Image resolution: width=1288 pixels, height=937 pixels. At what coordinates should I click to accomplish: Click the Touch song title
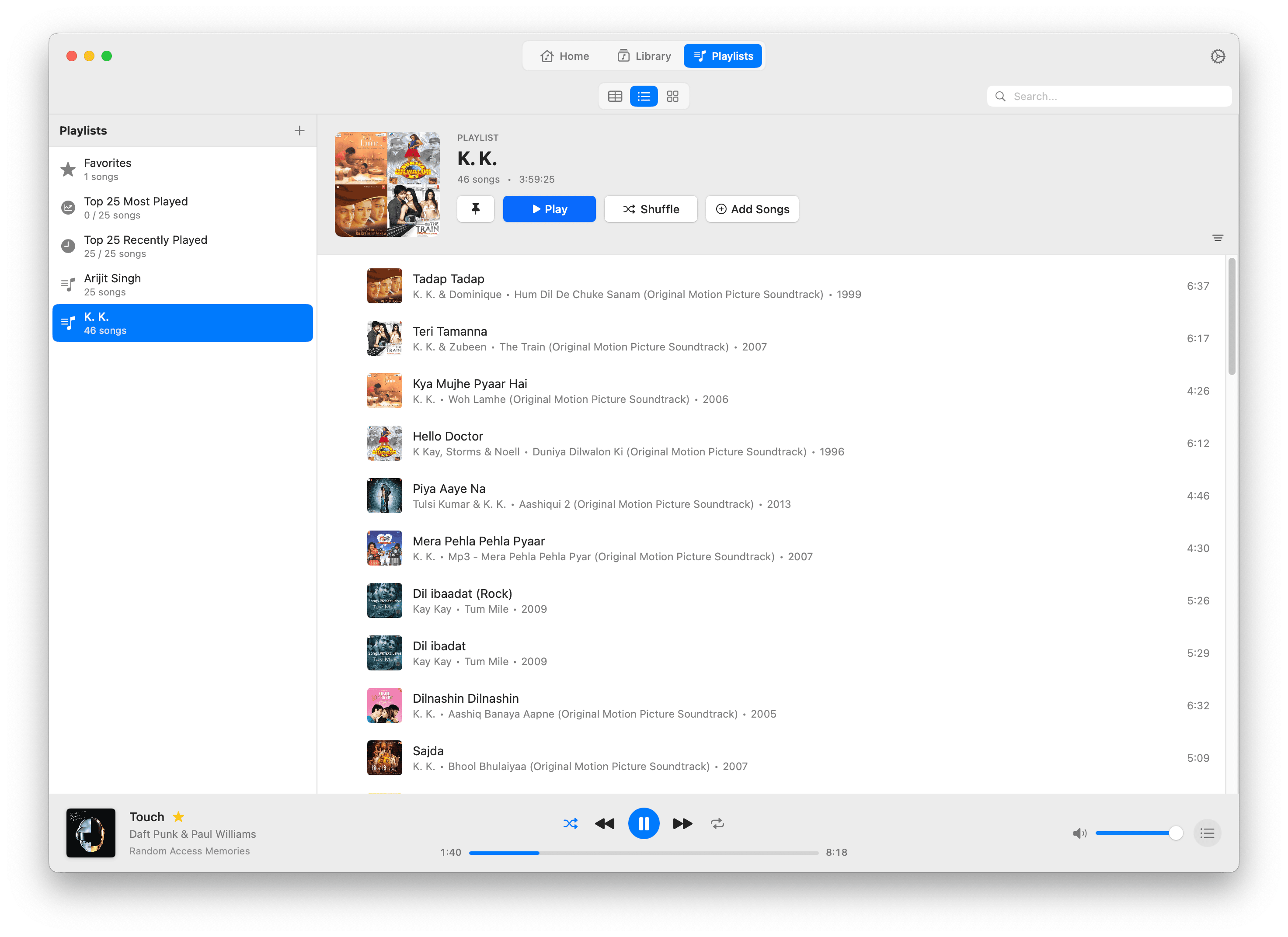(146, 817)
